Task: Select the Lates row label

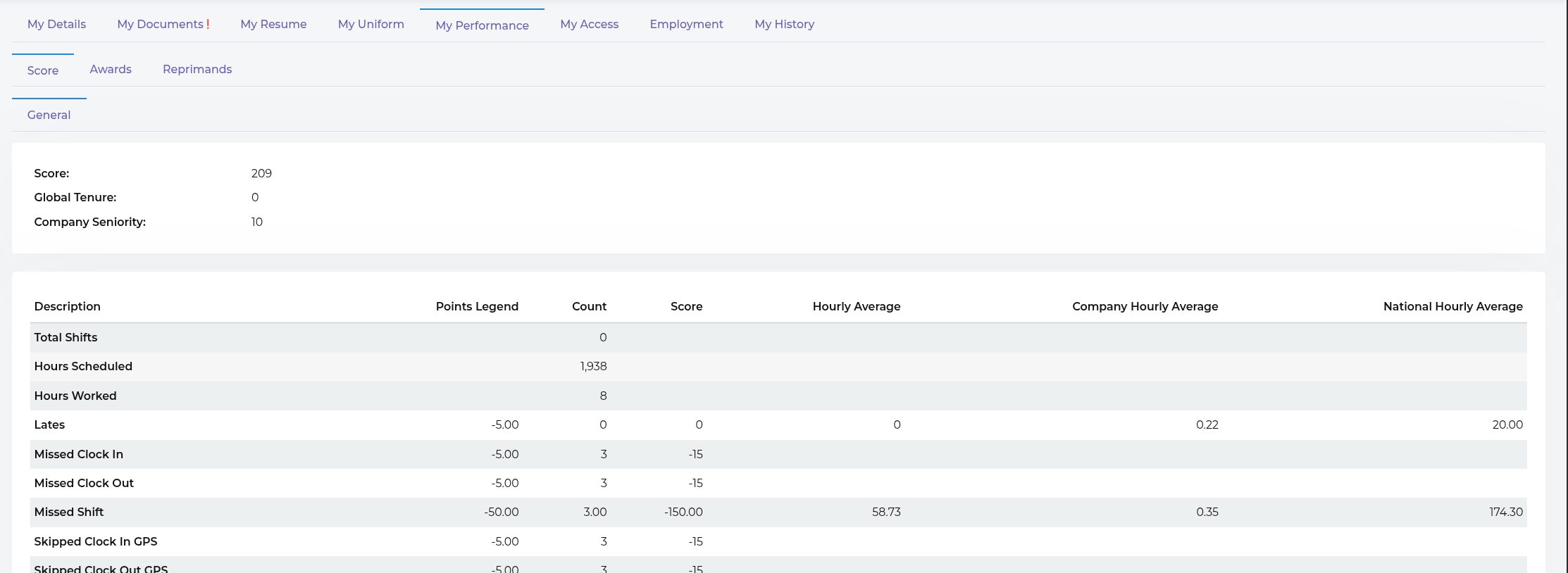Action: pyautogui.click(x=49, y=424)
